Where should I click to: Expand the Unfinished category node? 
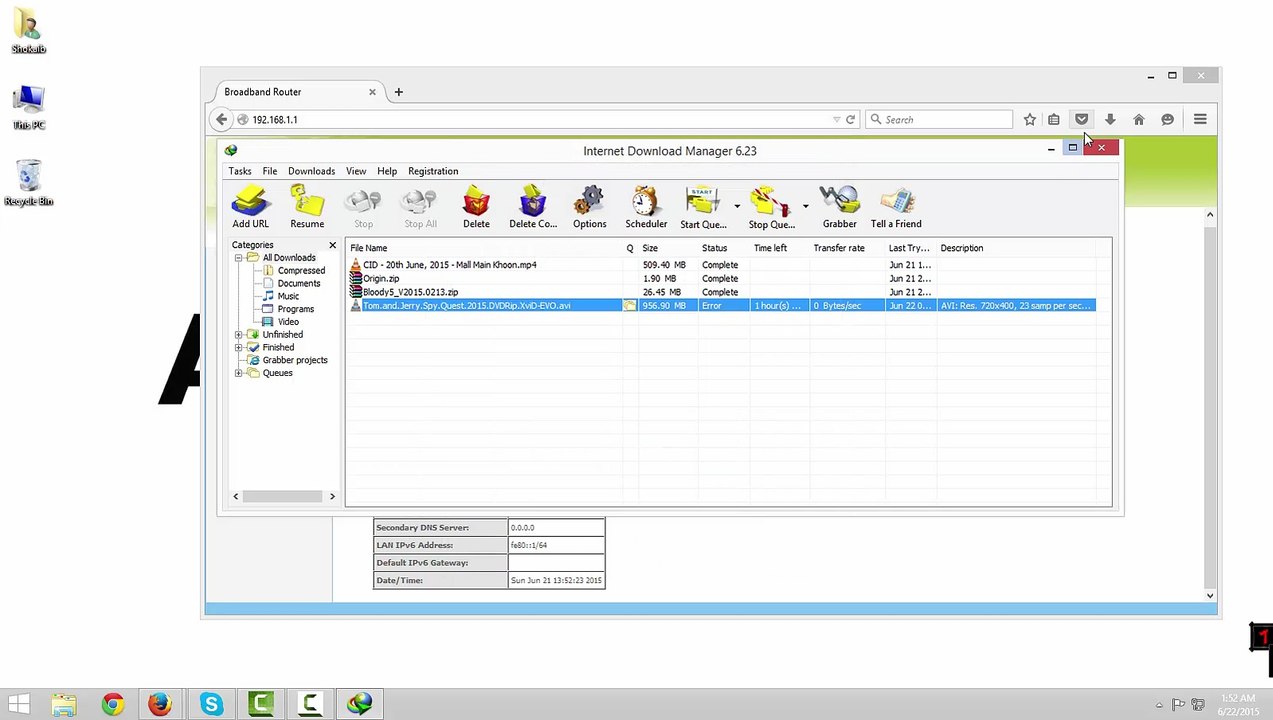[x=239, y=335]
